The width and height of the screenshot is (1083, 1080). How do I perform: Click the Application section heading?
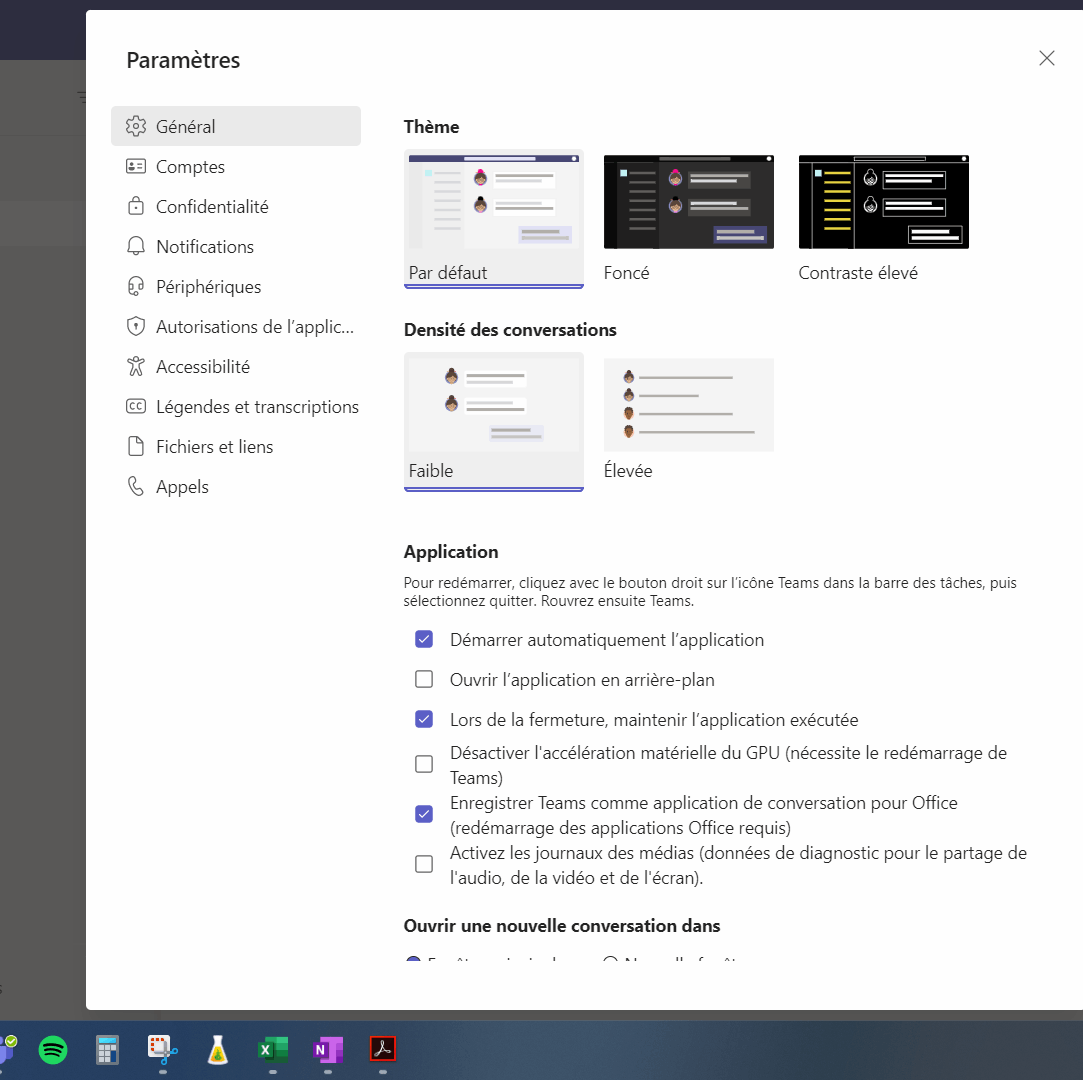coord(451,552)
